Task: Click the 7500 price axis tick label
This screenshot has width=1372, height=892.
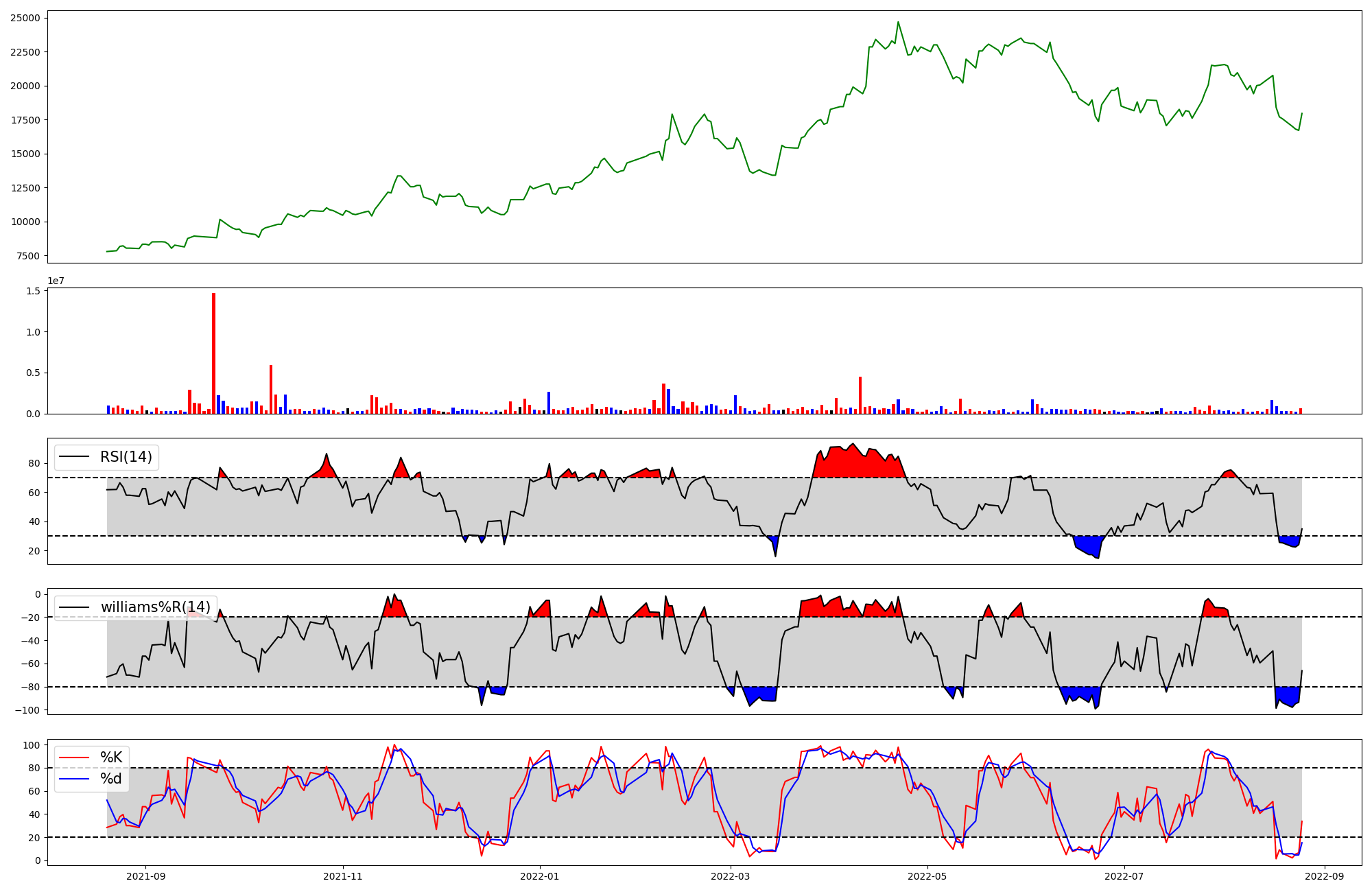Action: pyautogui.click(x=27, y=256)
